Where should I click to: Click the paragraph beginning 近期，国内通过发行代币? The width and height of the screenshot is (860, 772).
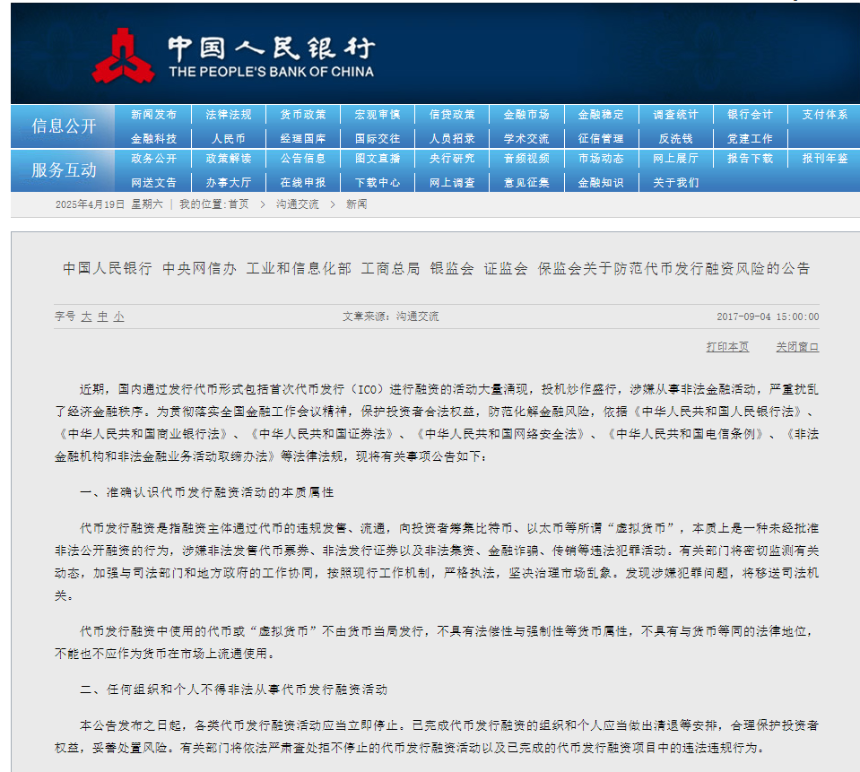click(437, 423)
